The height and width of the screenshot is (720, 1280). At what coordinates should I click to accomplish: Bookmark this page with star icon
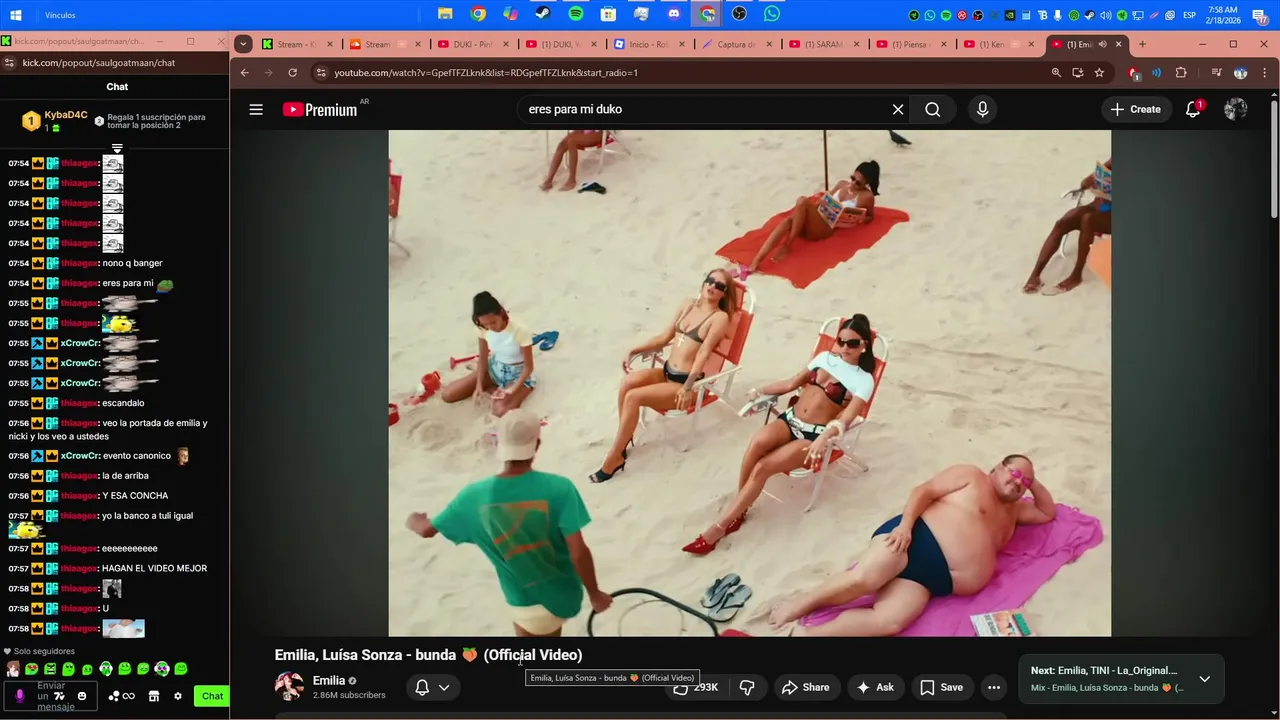pyautogui.click(x=1099, y=73)
